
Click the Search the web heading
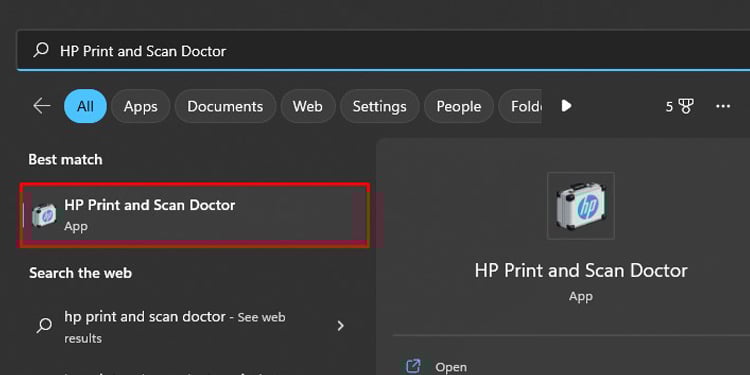coord(80,273)
